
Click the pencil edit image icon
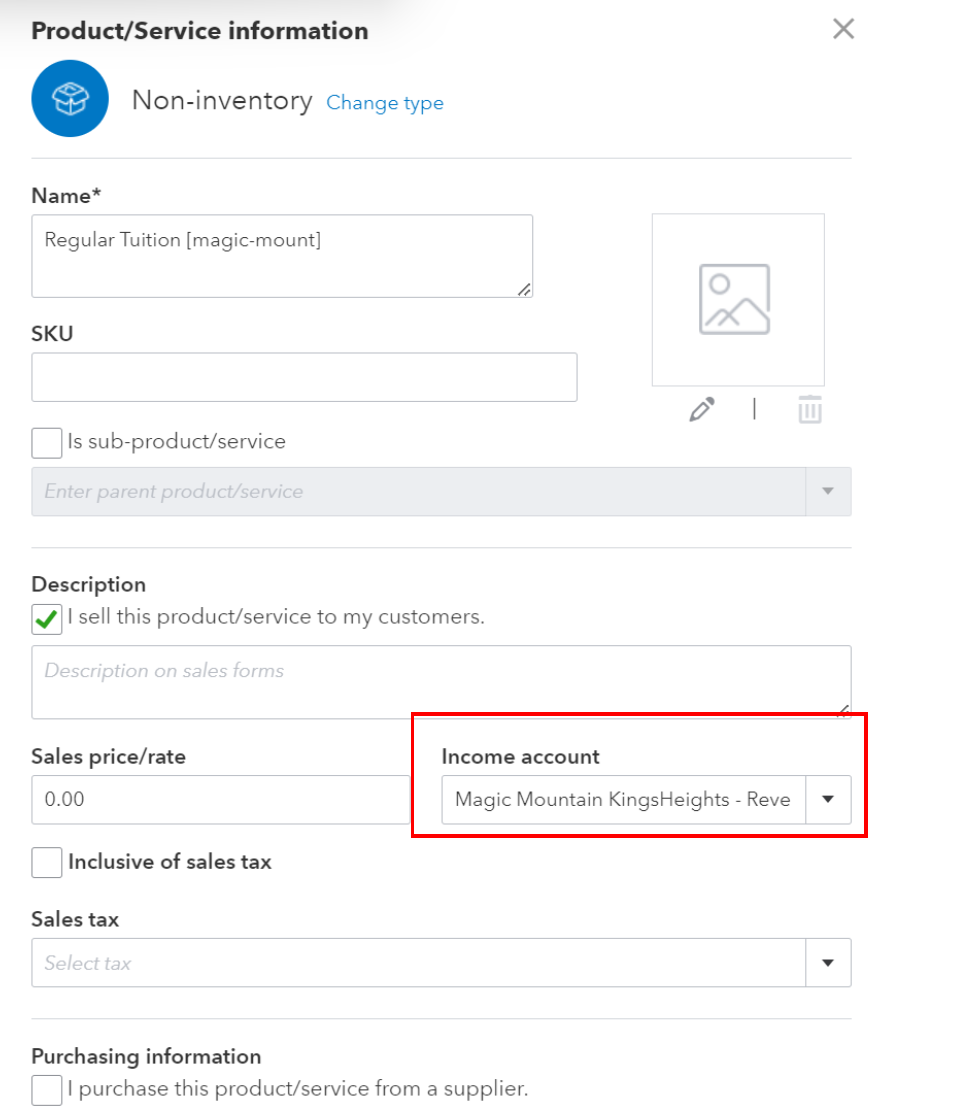pos(701,409)
